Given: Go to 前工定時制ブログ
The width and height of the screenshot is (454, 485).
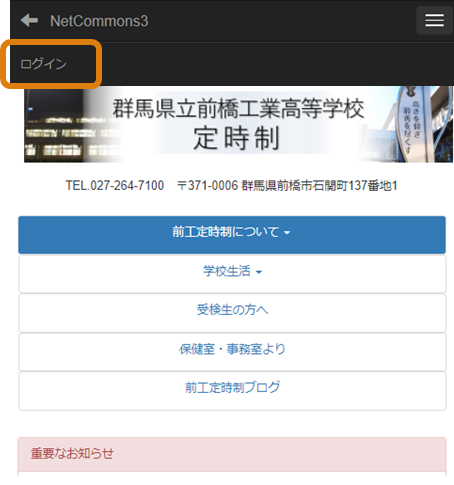Looking at the screenshot, I should (x=232, y=391).
